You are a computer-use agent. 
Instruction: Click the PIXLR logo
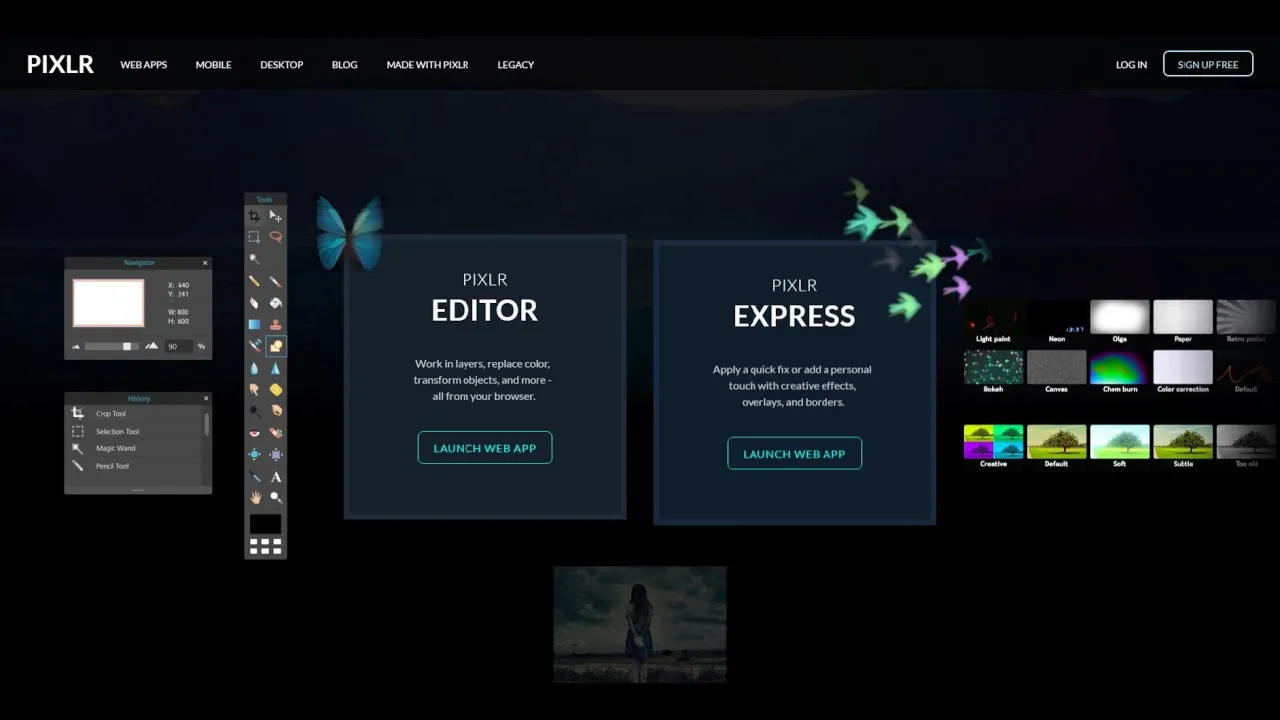click(x=60, y=64)
